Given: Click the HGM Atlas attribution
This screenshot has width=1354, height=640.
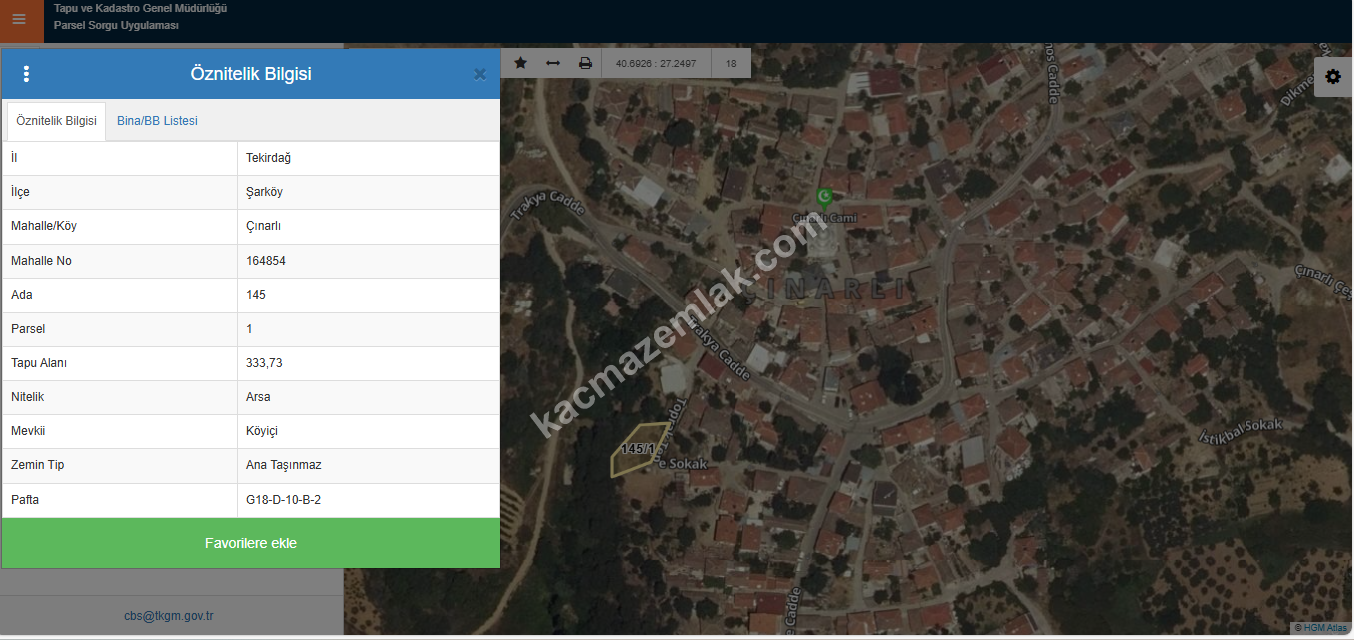Looking at the screenshot, I should click(1320, 628).
